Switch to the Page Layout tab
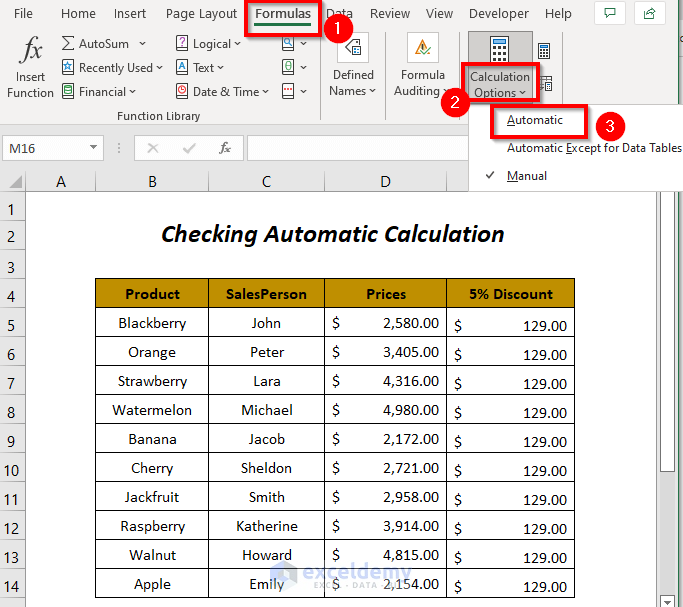Screen dimensions: 683x607 [x=201, y=14]
